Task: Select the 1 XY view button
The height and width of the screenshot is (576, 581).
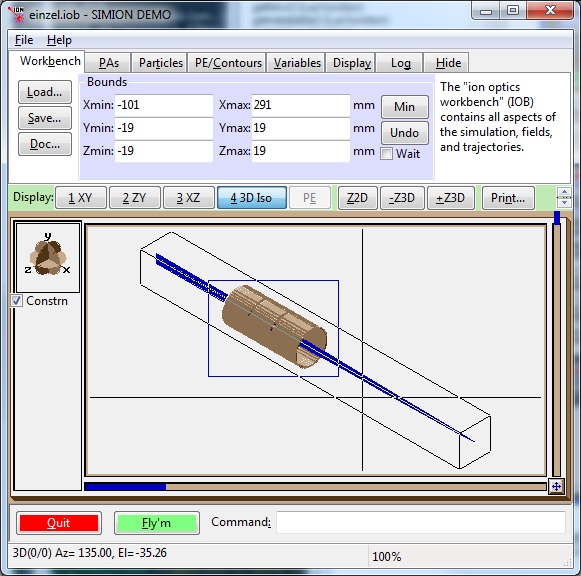Action: (81, 198)
